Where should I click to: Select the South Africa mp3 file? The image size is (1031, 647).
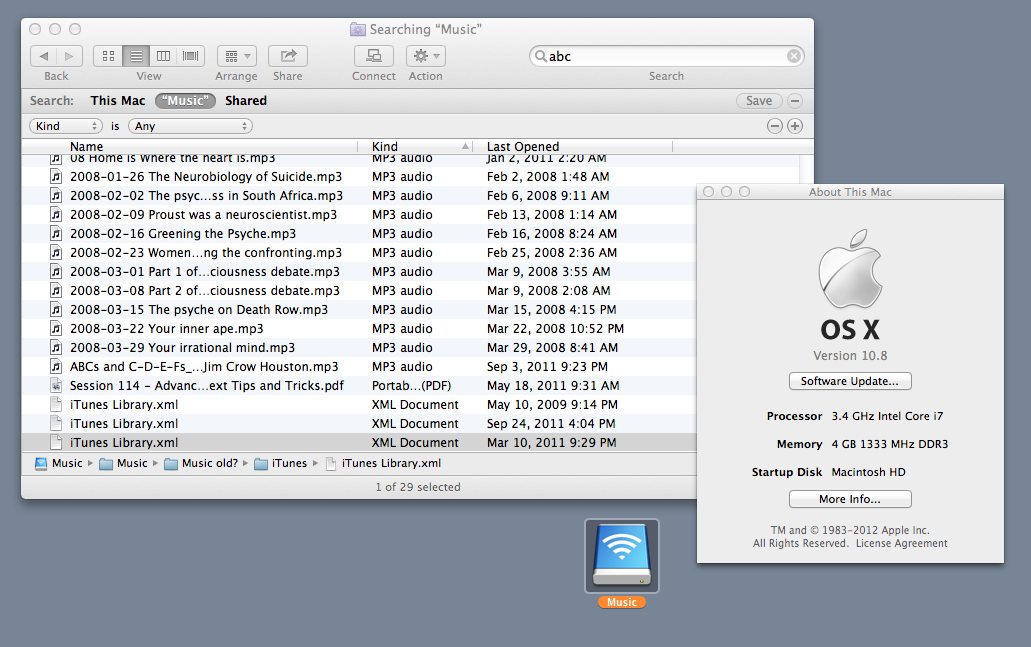click(x=206, y=196)
